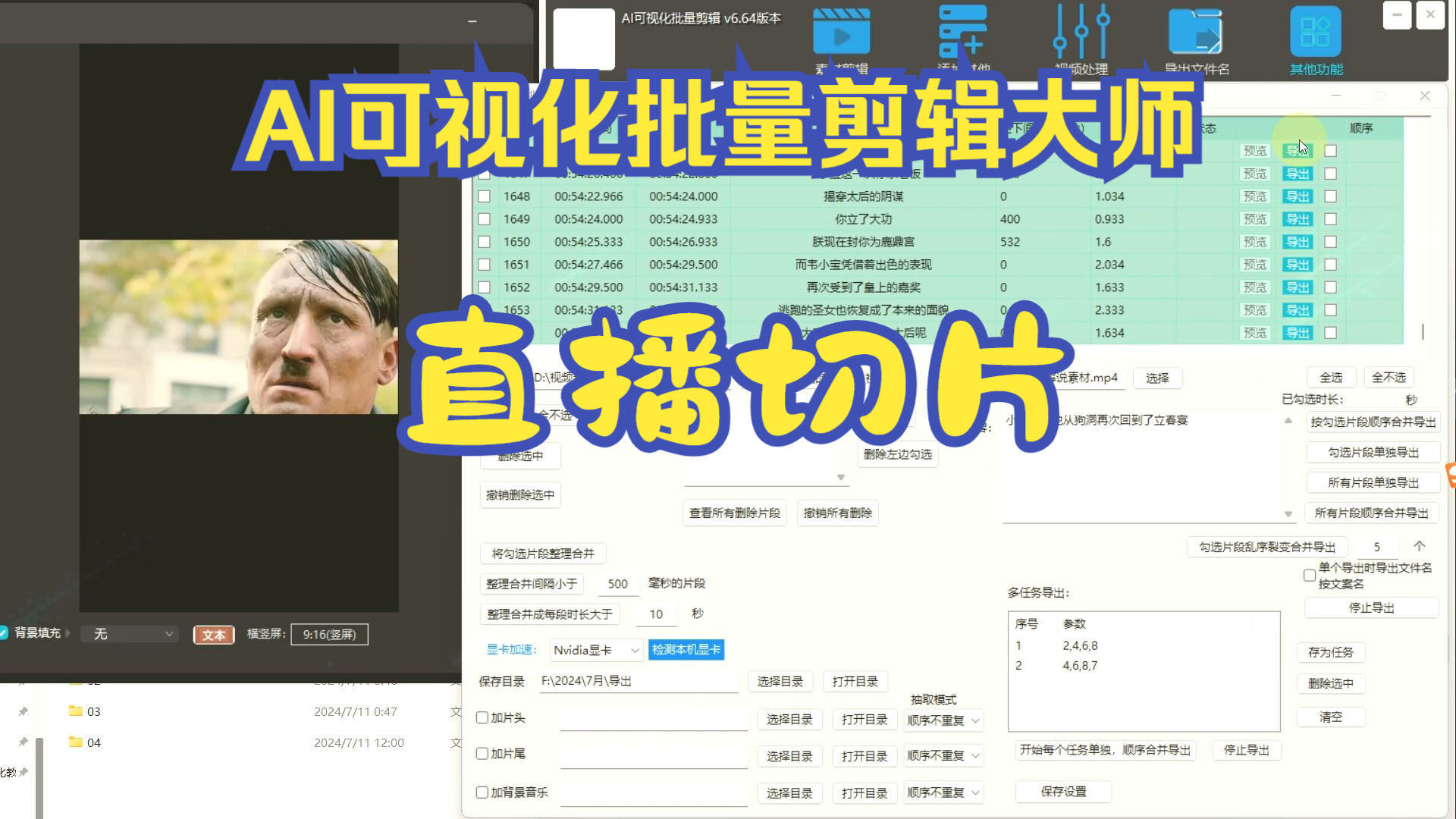Click 按勾选片段顺序合并导出
Image resolution: width=1456 pixels, height=819 pixels.
(x=1373, y=422)
